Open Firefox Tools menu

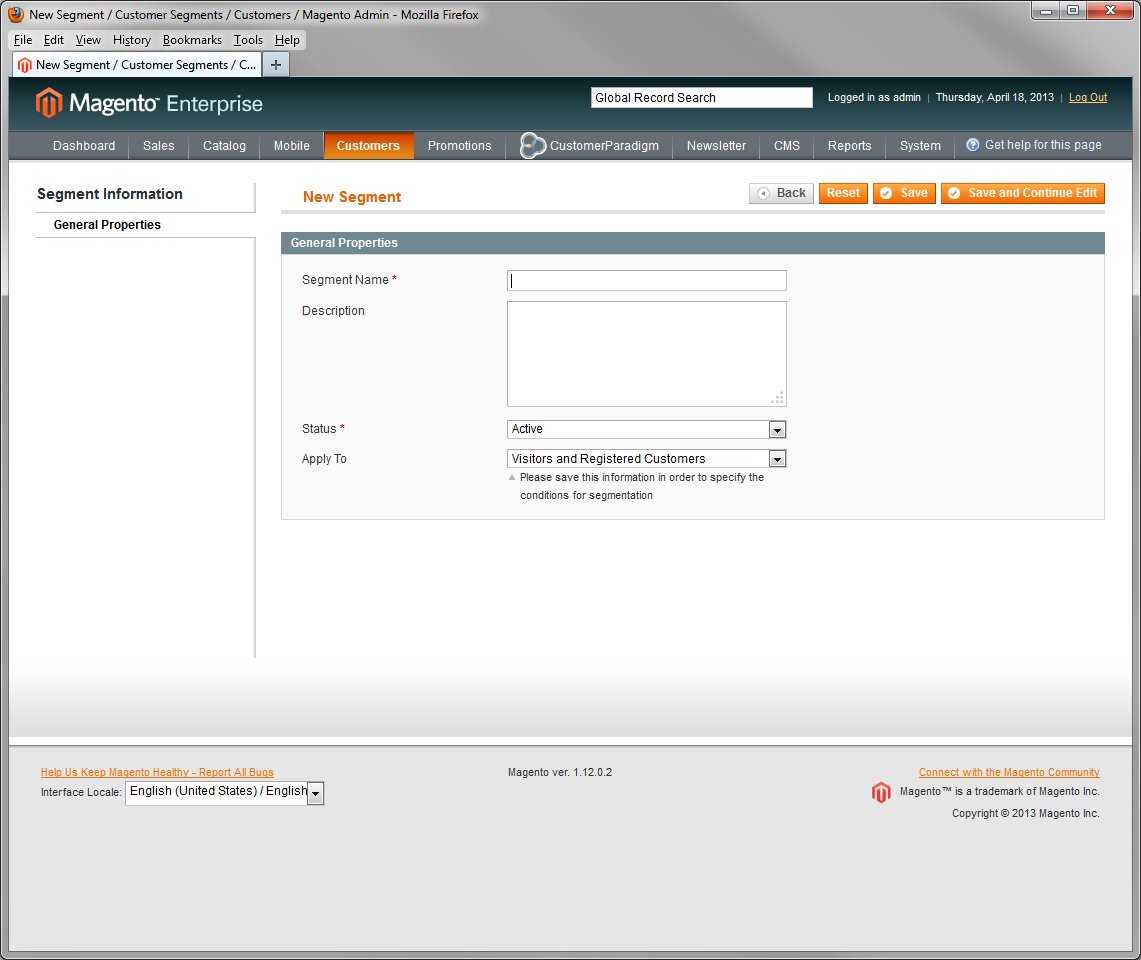(x=248, y=40)
